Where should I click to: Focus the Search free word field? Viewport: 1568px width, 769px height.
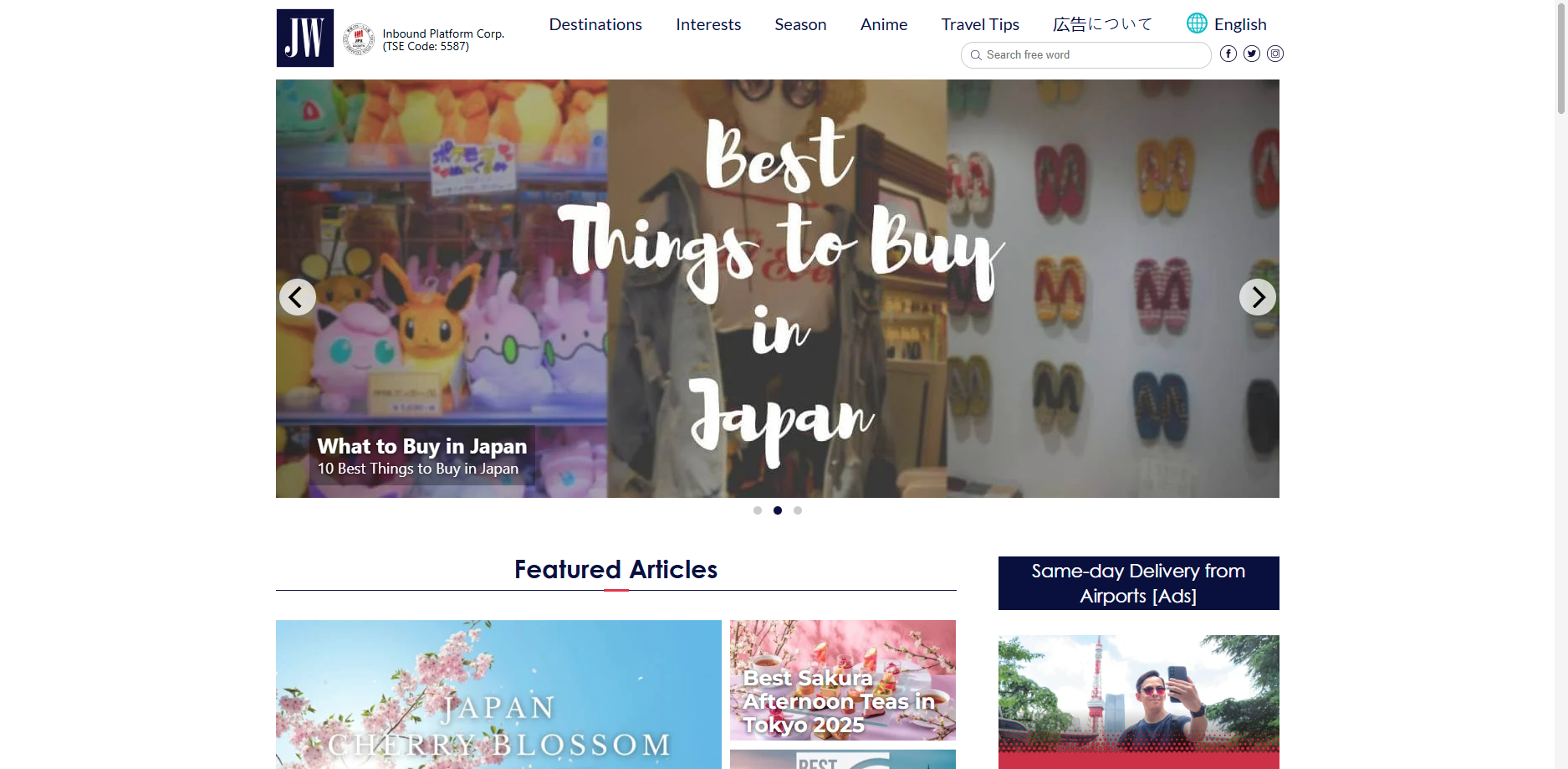coord(1086,55)
